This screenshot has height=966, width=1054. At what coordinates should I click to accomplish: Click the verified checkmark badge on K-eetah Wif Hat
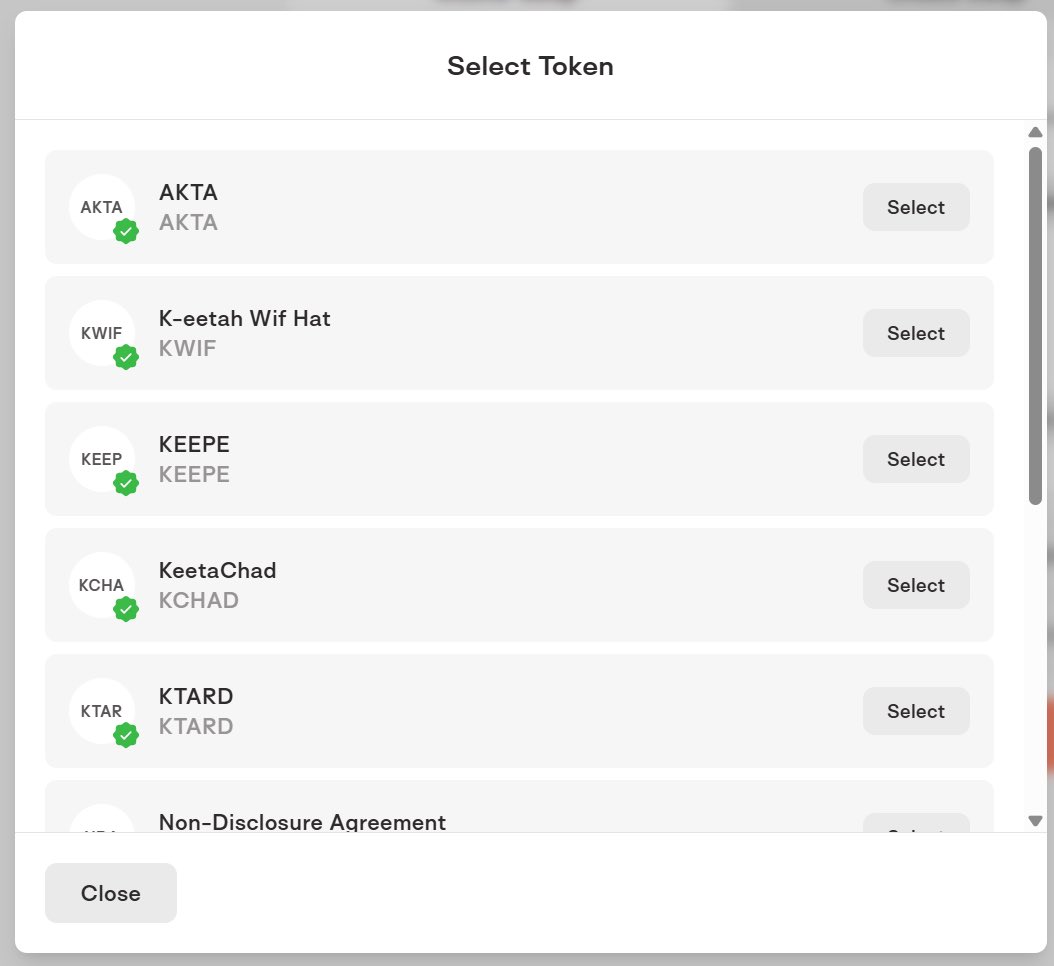click(x=126, y=357)
